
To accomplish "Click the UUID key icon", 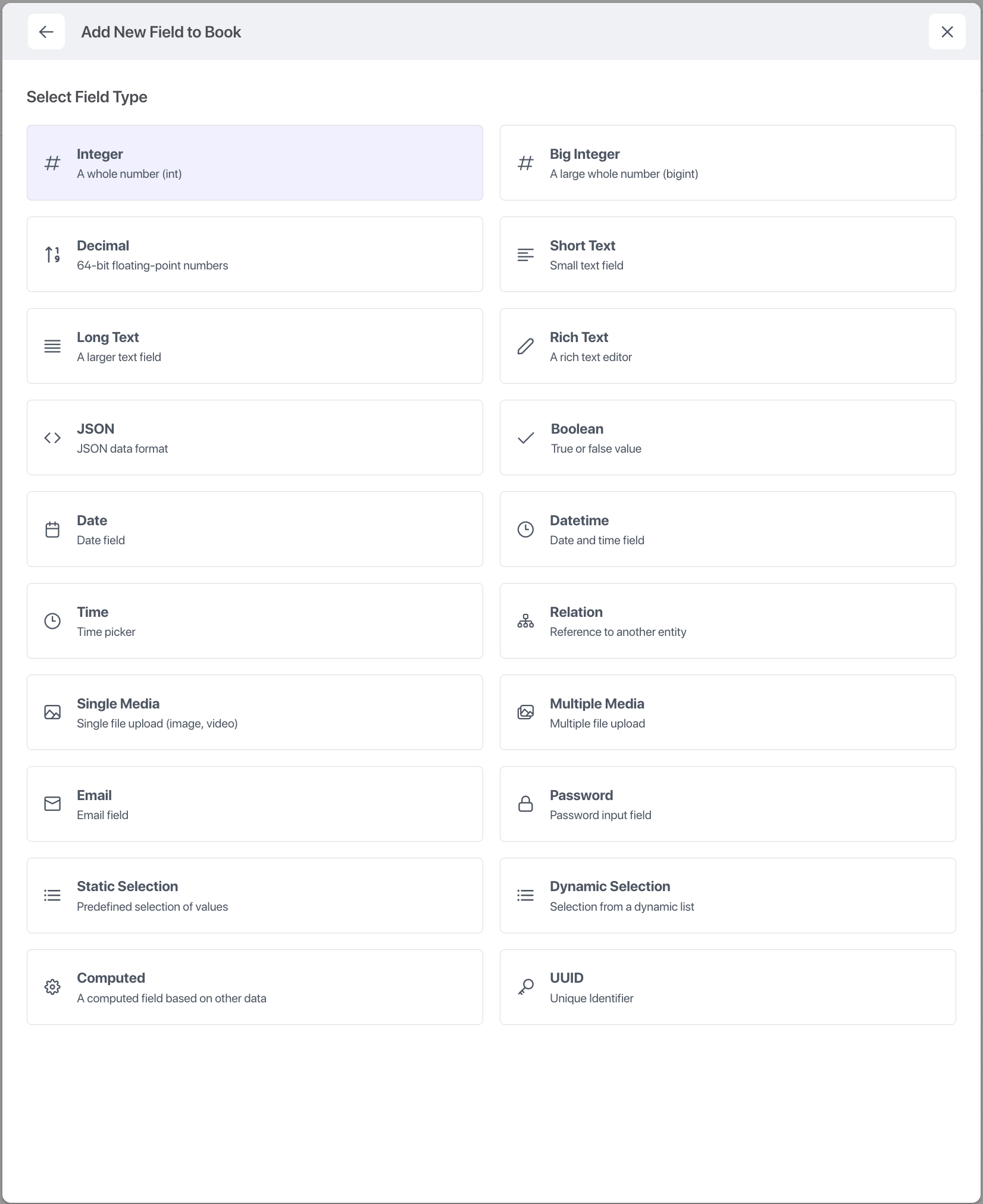I will (x=525, y=987).
